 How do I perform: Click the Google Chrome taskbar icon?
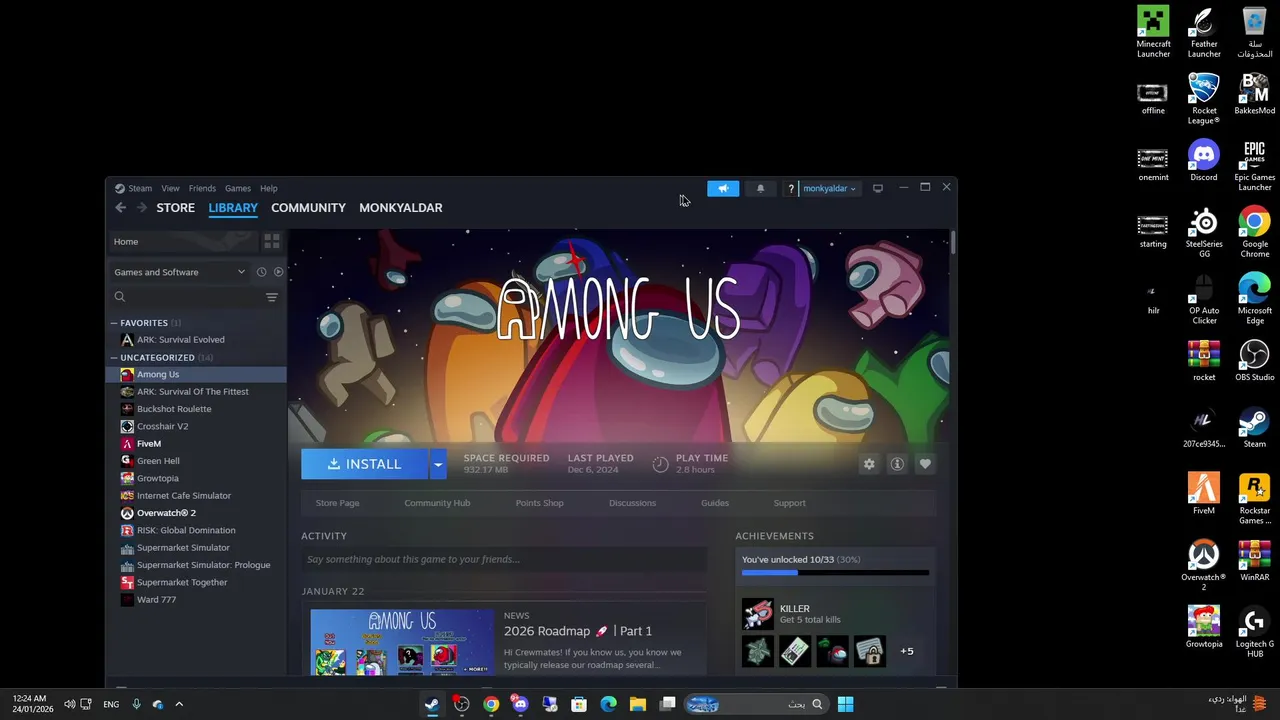491,704
